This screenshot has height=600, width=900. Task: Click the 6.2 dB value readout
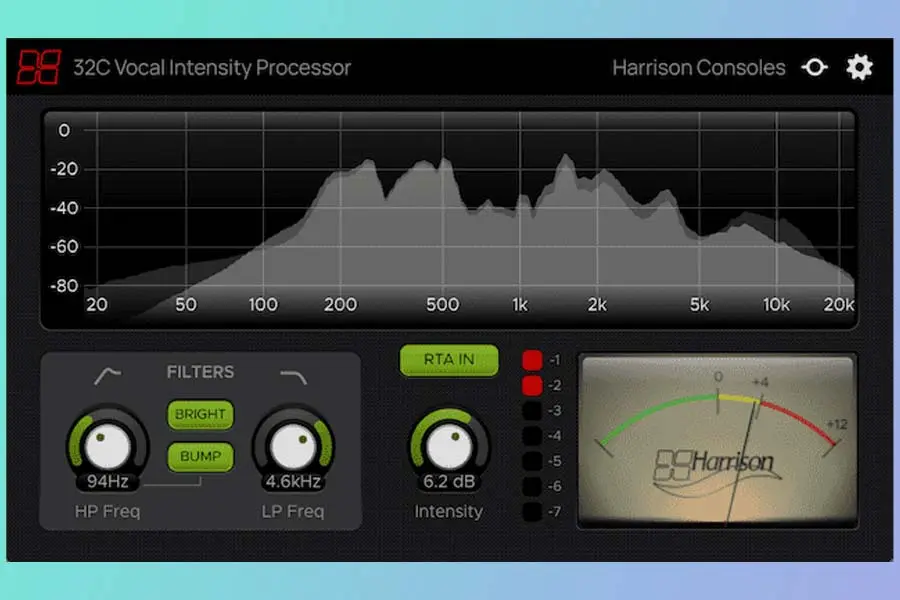coord(449,481)
